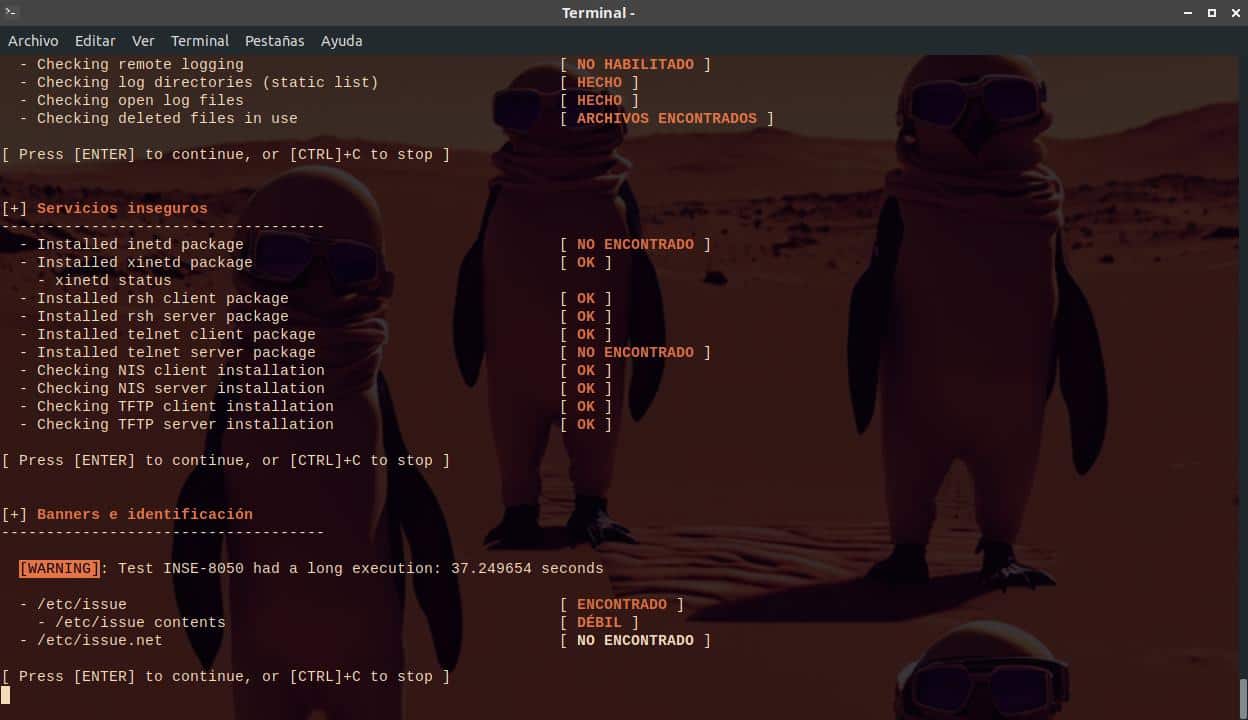Open the Archivo menu

[33, 41]
